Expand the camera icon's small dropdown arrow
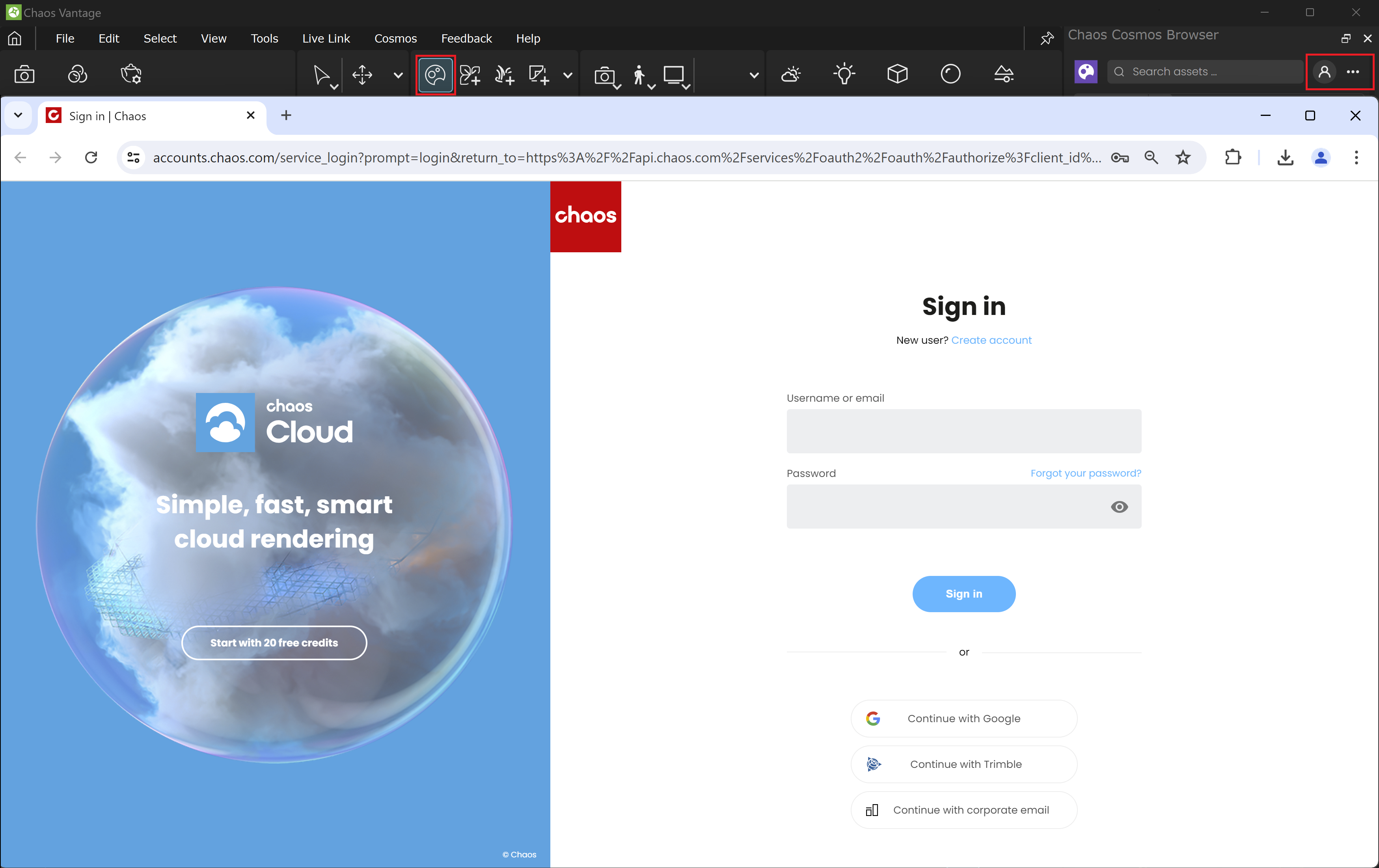The width and height of the screenshot is (1379, 868). 617,86
